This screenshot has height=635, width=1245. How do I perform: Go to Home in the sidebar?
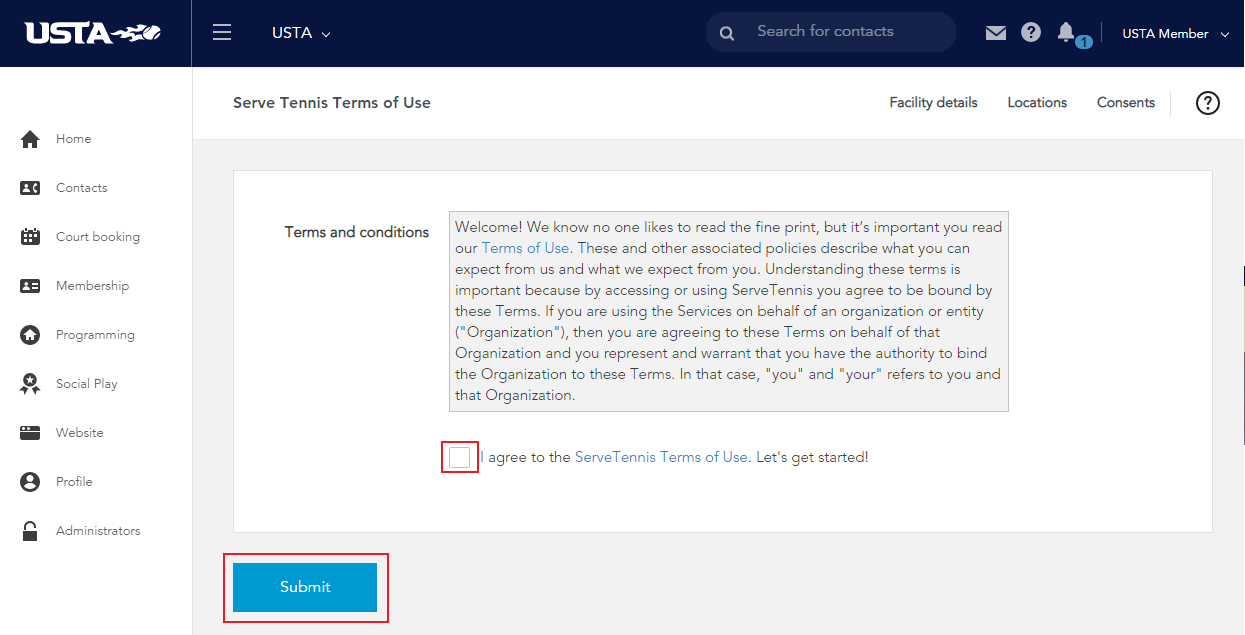pyautogui.click(x=74, y=139)
